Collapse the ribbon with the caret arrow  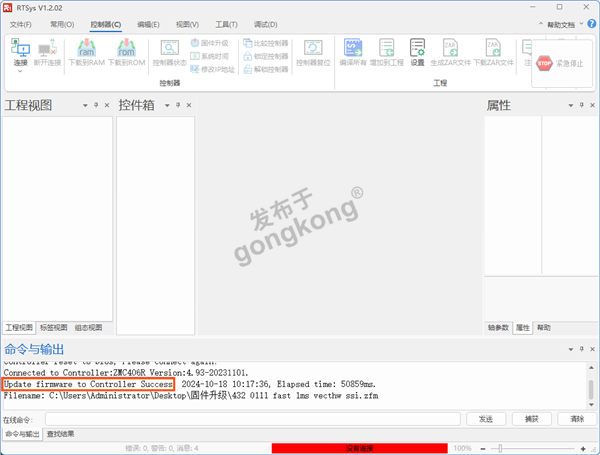541,24
